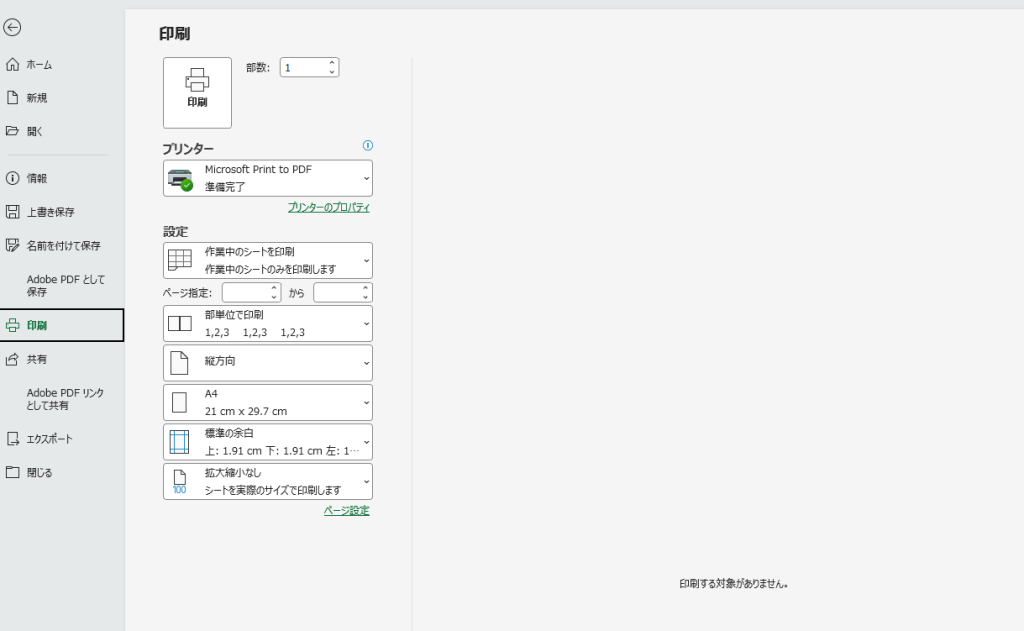Open a file via the 開く icon
The height and width of the screenshot is (631, 1024).
coord(10,131)
